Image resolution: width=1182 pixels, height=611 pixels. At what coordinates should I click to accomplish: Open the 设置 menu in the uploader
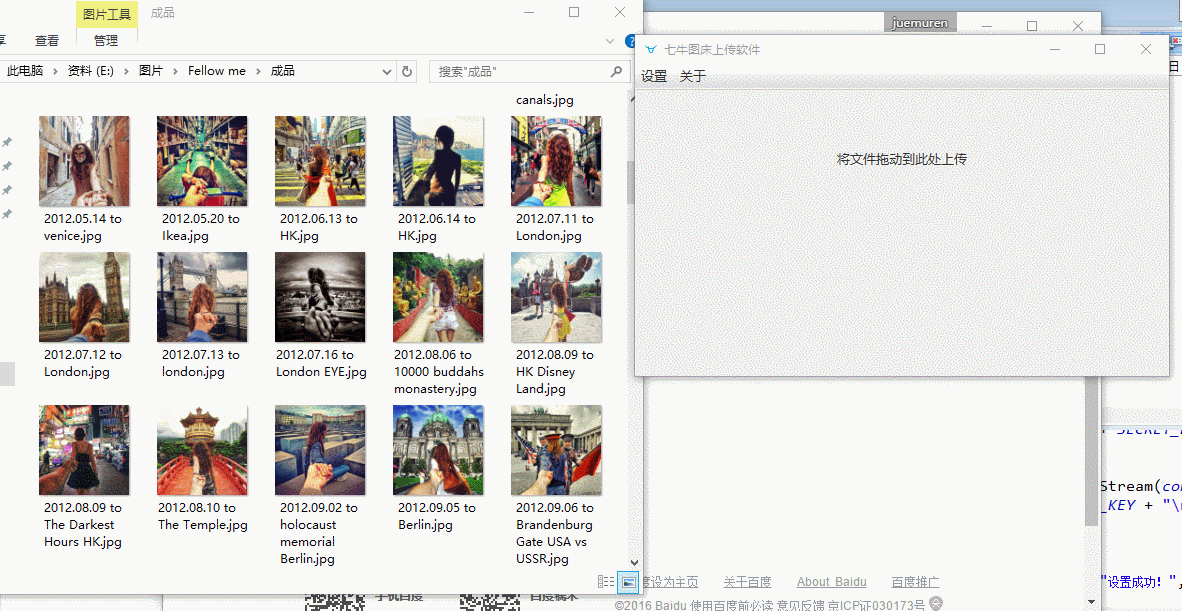(x=654, y=76)
